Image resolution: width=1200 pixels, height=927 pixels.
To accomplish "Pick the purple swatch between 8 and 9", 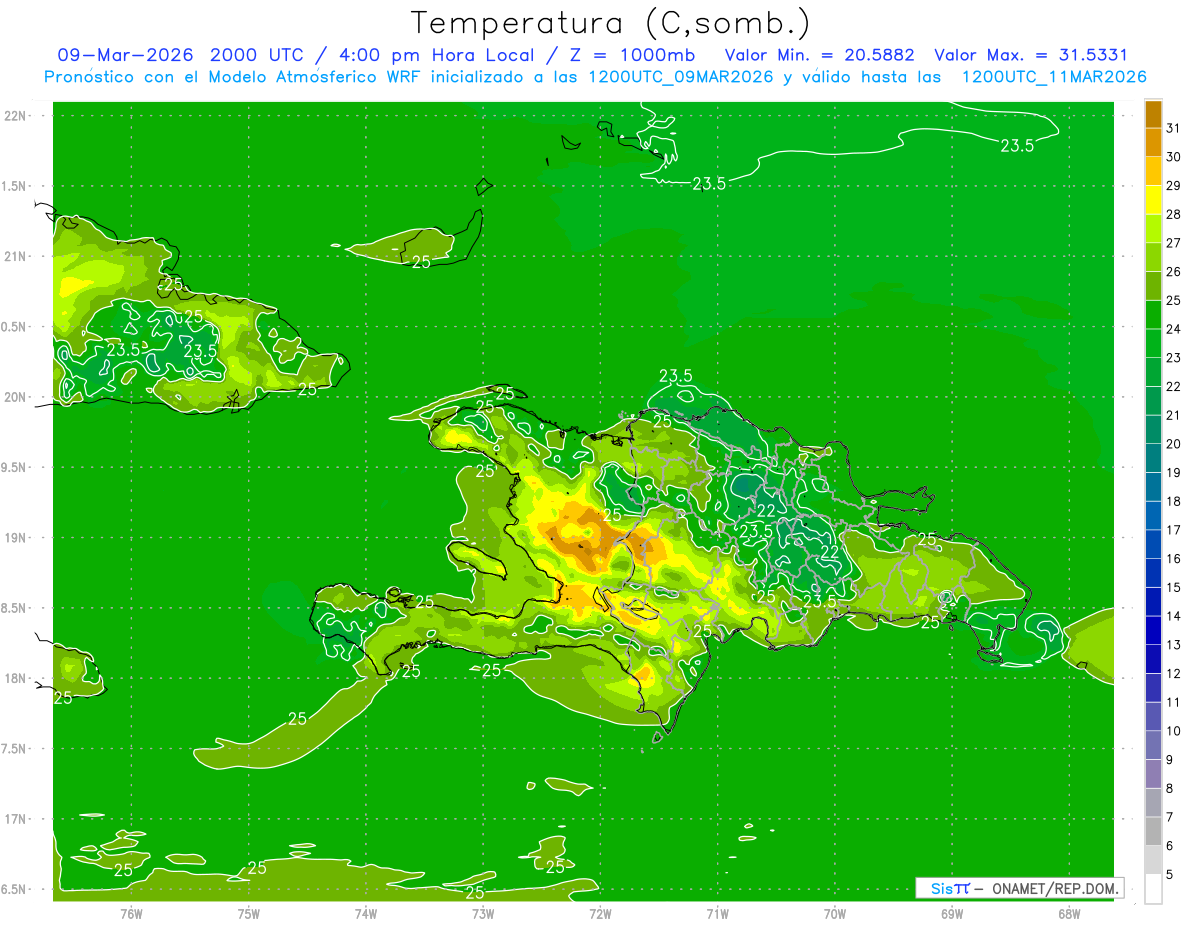I will click(1153, 774).
